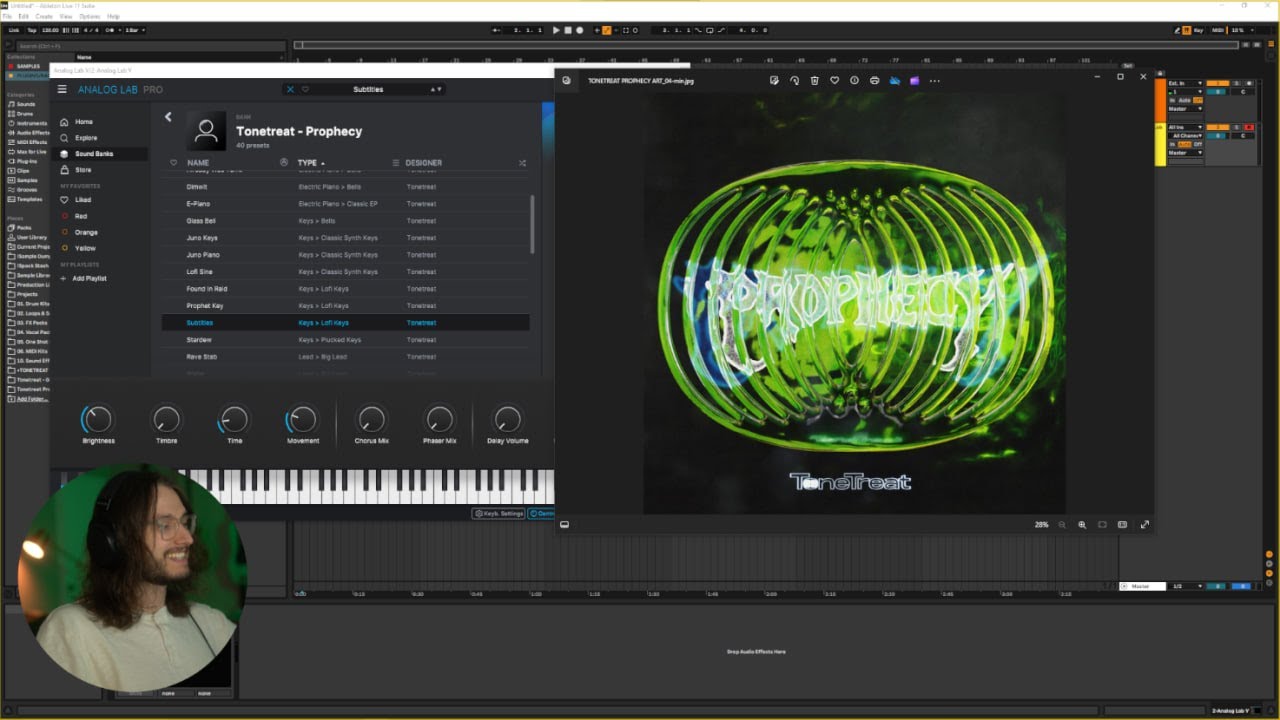The image size is (1280, 720).
Task: Click the Delay Volume knob
Action: (508, 419)
